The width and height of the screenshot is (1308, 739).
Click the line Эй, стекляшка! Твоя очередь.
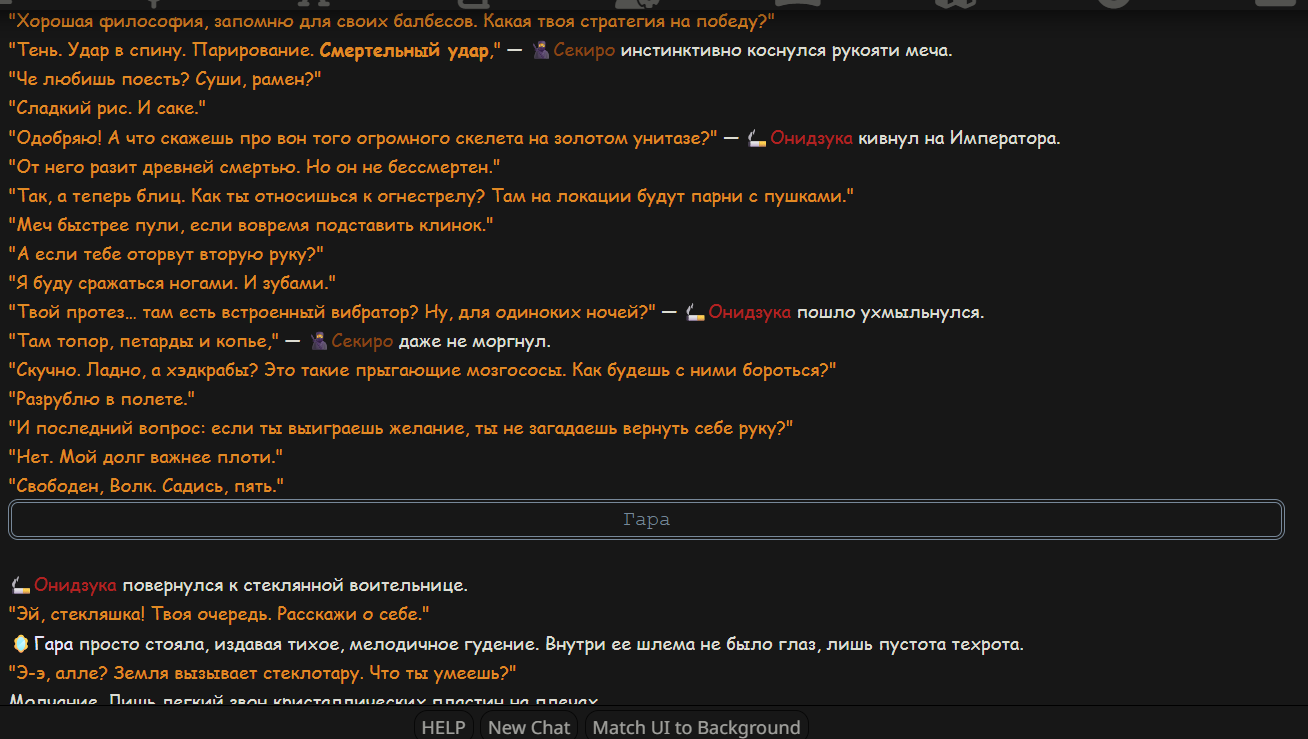[219, 614]
